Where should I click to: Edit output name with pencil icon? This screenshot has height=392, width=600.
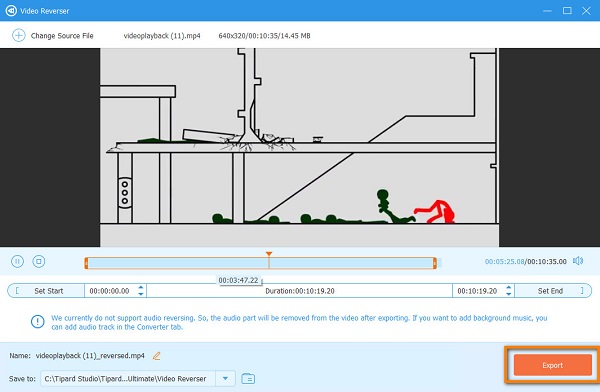[157, 356]
